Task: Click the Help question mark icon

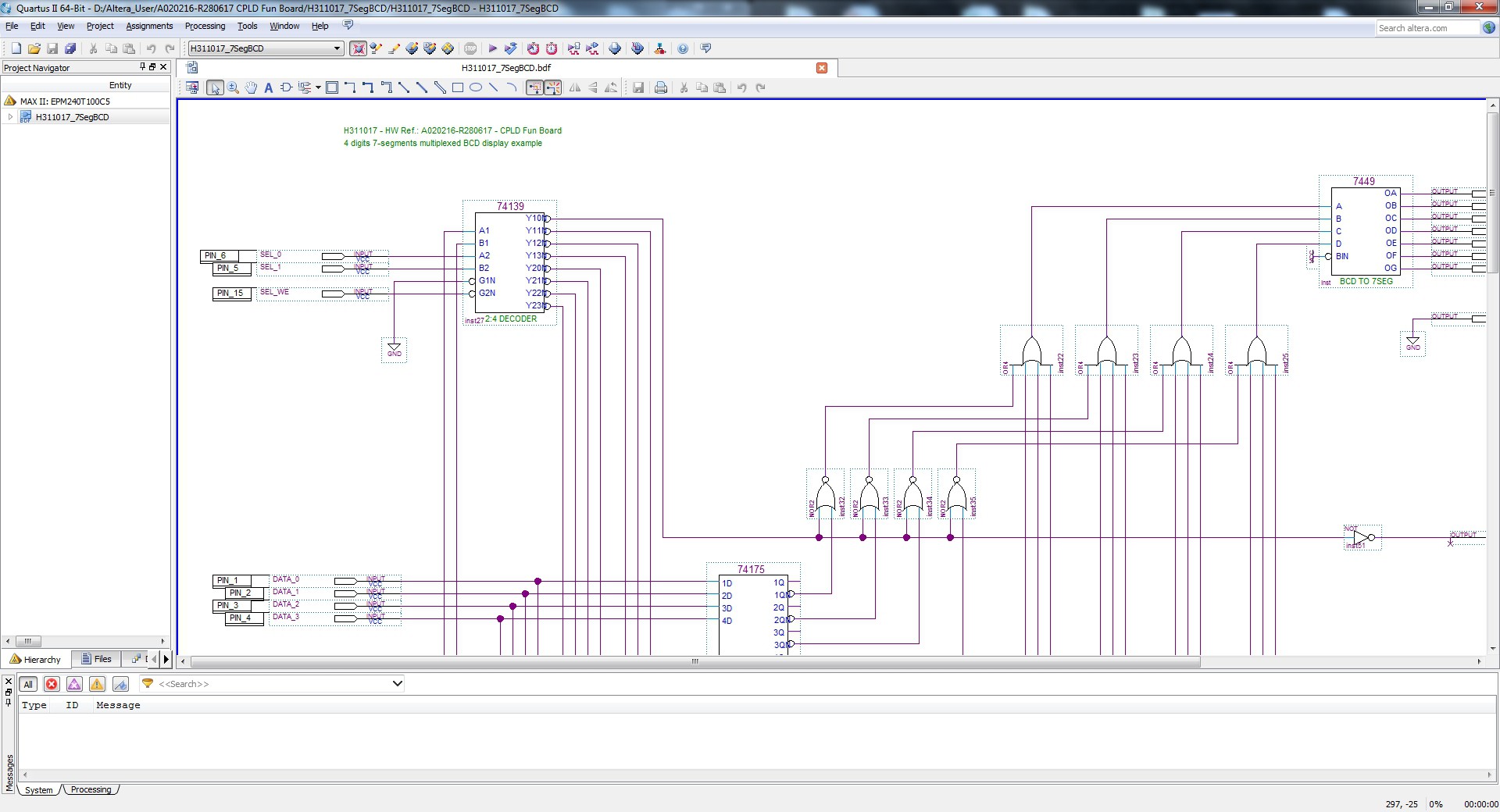Action: 683,48
